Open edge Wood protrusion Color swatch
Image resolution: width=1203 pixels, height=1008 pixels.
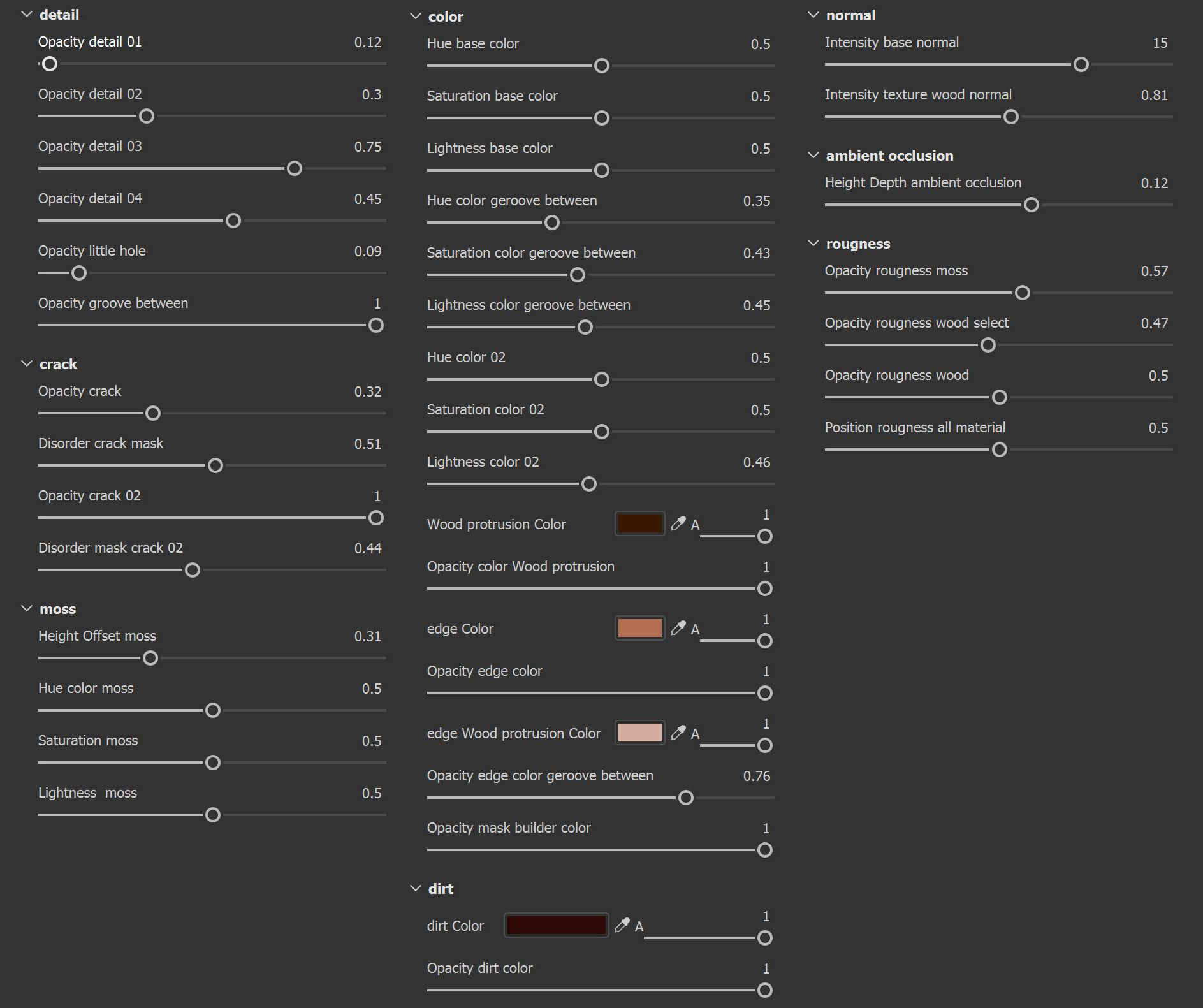(x=639, y=733)
